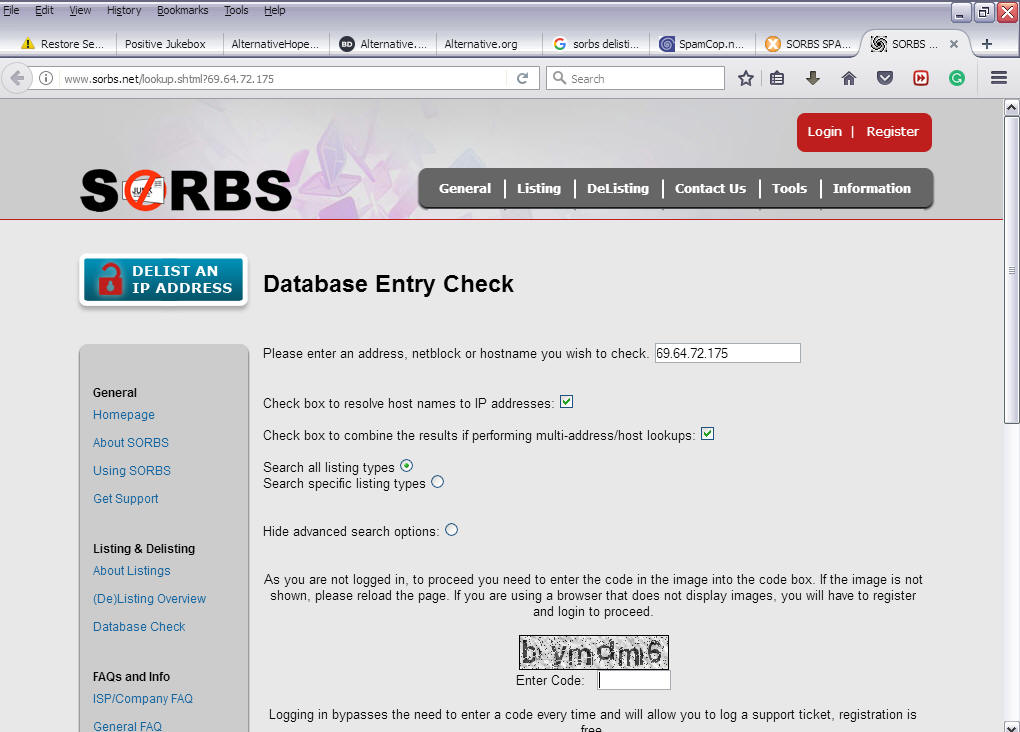The width and height of the screenshot is (1020, 732).
Task: Click the Pocket save icon
Action: pos(885,79)
